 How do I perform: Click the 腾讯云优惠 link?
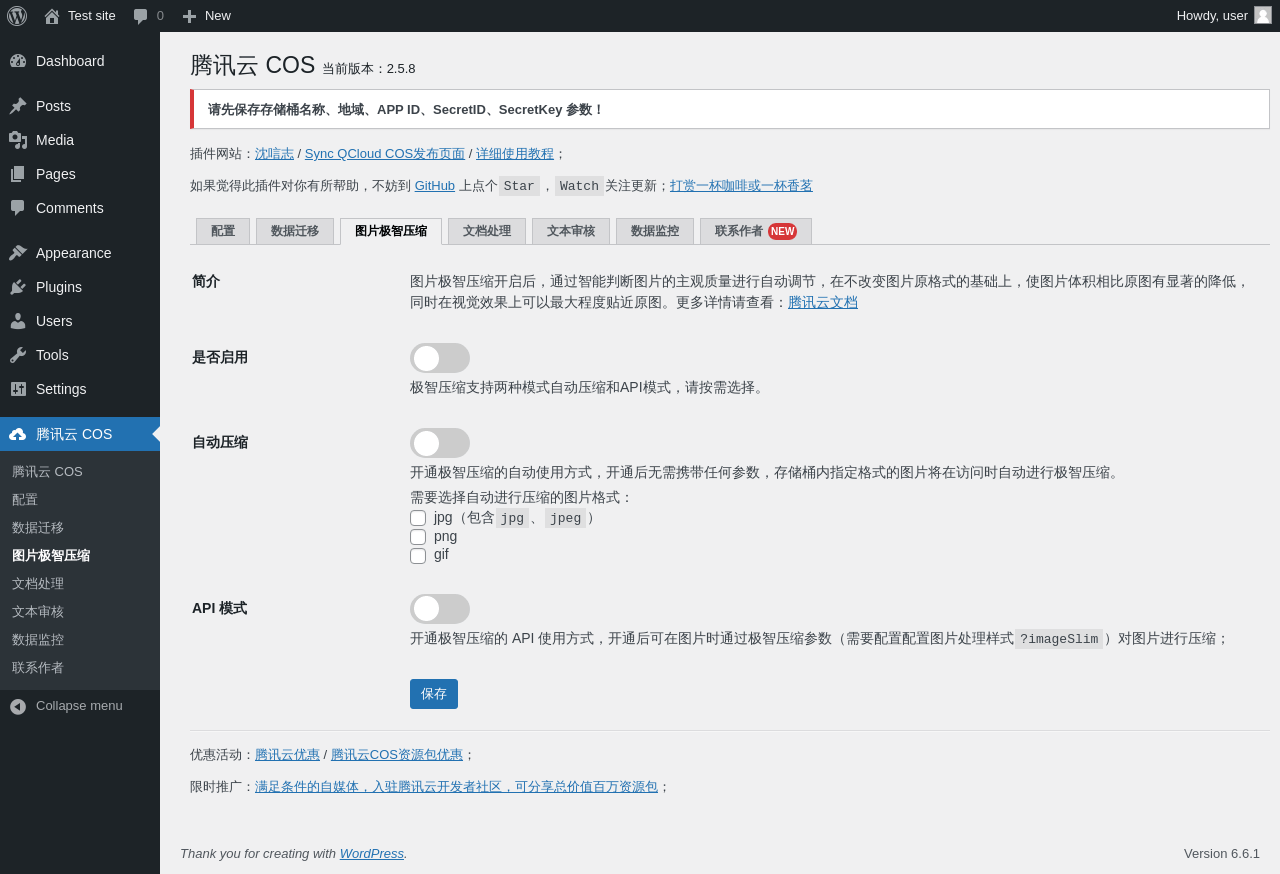[x=287, y=755]
